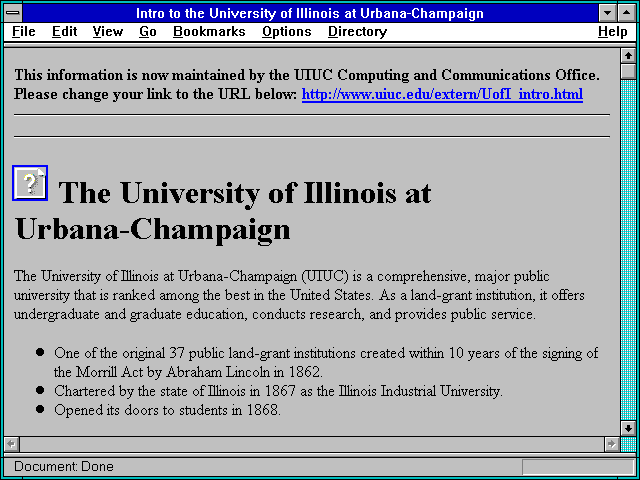Click the window title bar text
The width and height of the screenshot is (640, 480).
310,13
